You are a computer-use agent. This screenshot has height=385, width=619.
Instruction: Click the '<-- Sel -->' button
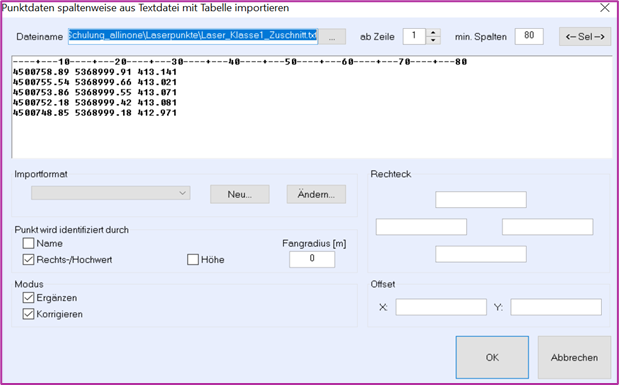[585, 37]
